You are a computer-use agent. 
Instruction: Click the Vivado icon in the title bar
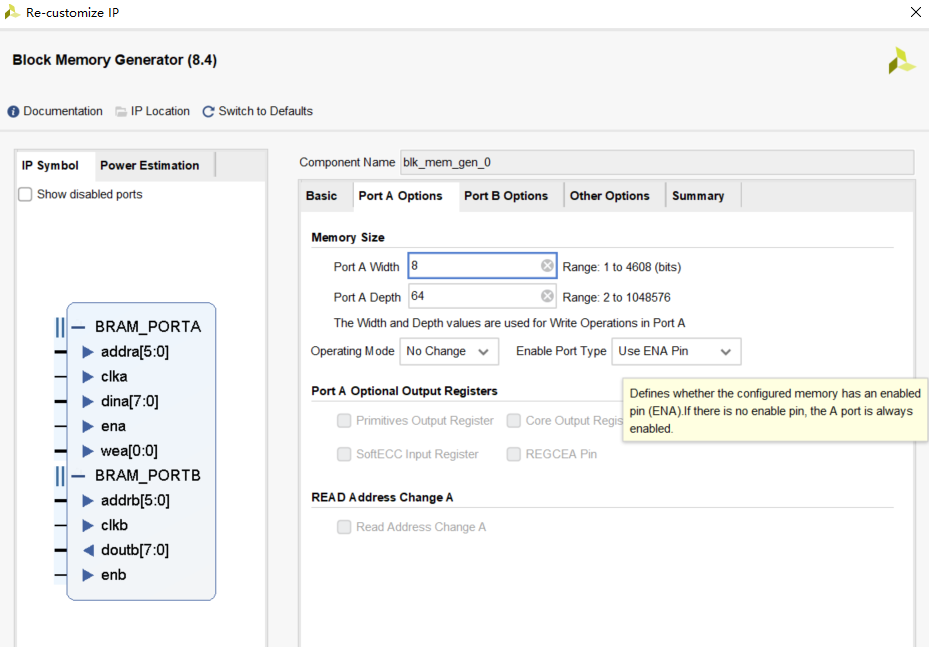12,12
